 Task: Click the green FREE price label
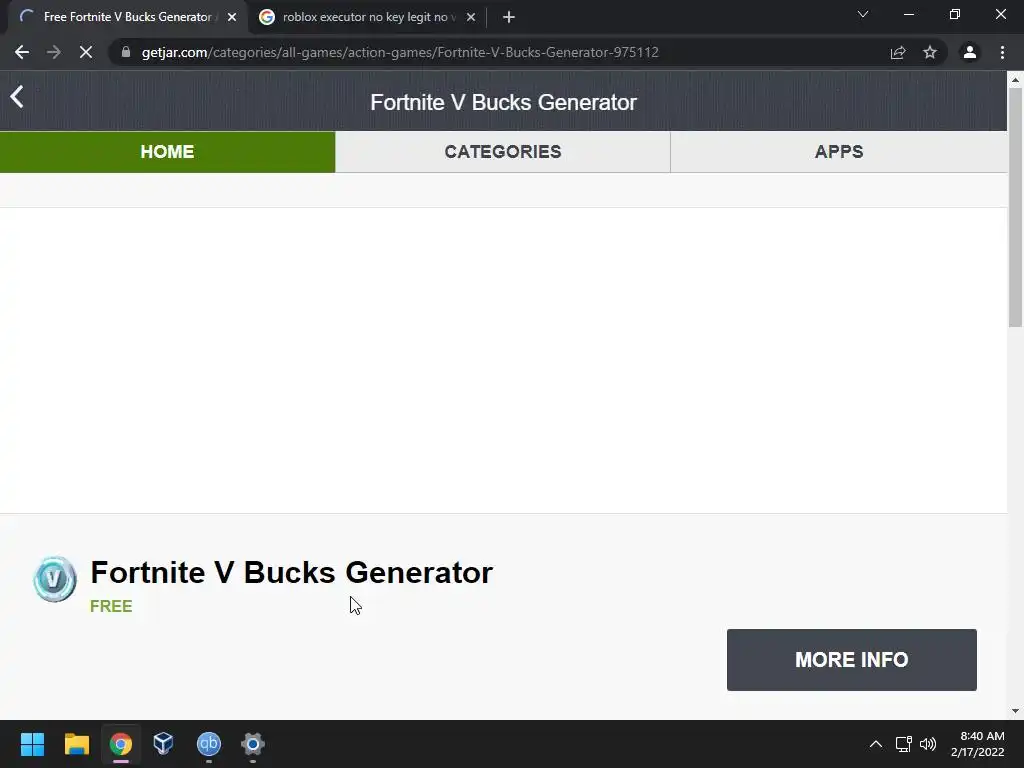[x=111, y=606]
